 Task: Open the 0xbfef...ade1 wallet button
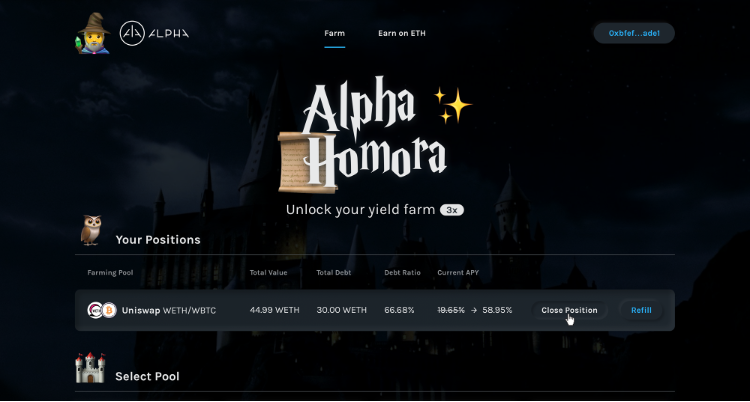pyautogui.click(x=634, y=34)
